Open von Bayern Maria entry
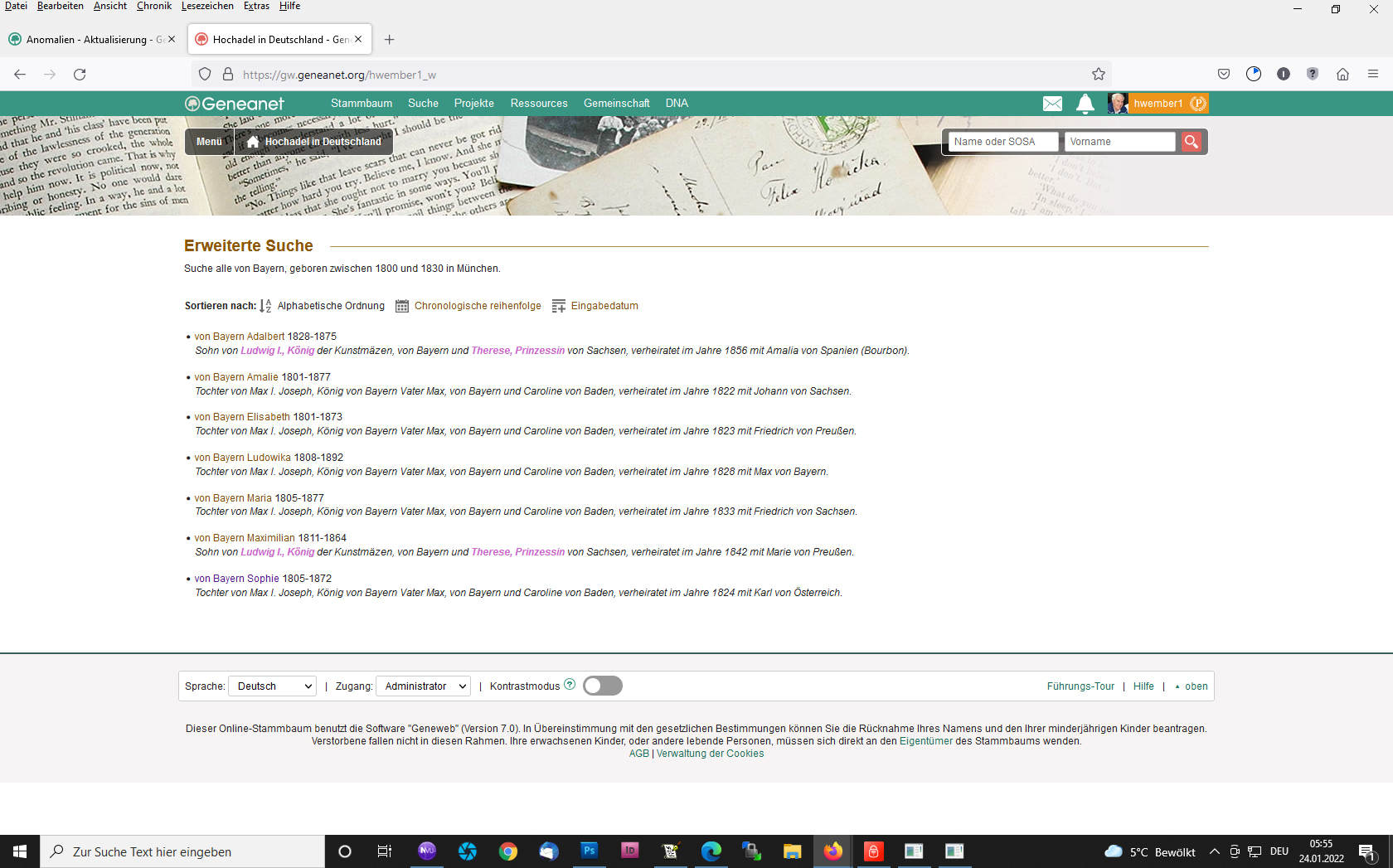The image size is (1393, 868). [233, 498]
